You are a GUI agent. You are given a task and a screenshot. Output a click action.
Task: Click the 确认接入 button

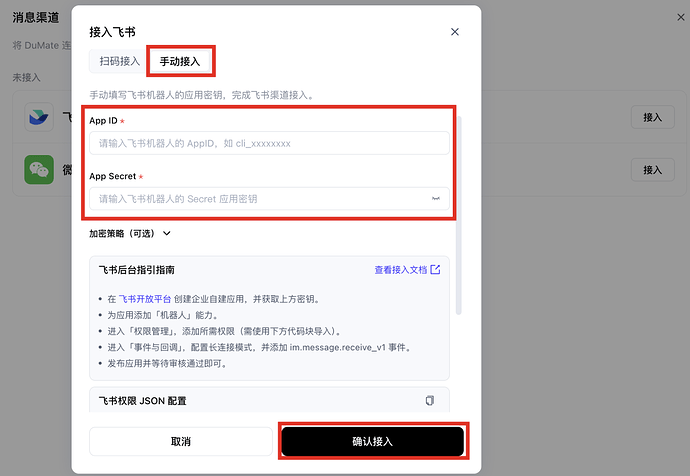click(373, 441)
